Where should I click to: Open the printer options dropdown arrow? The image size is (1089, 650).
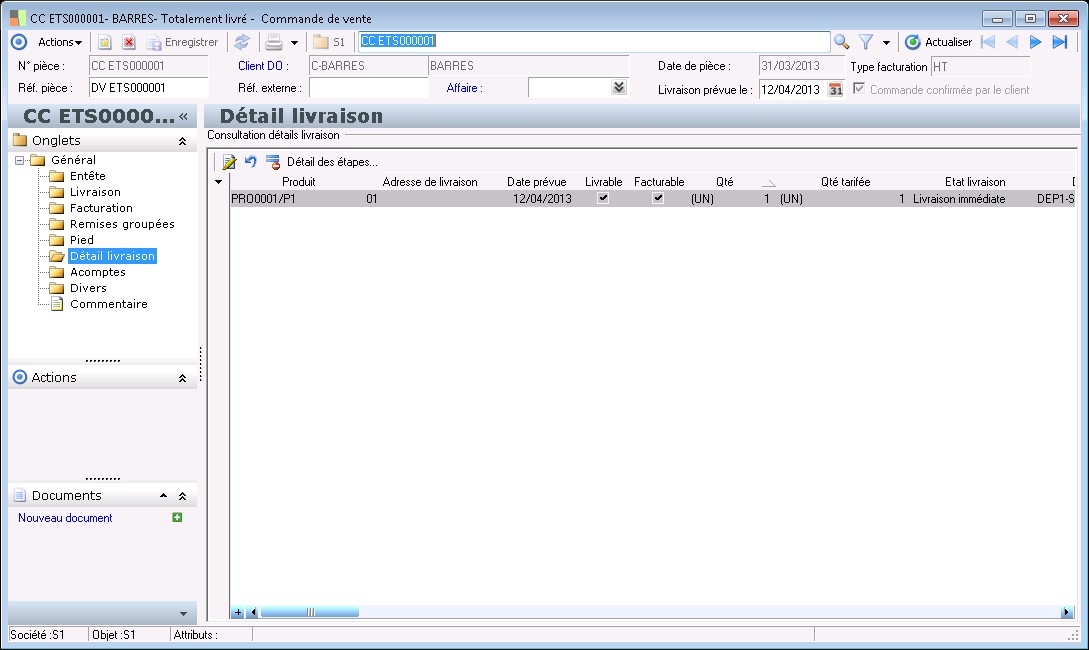(294, 43)
